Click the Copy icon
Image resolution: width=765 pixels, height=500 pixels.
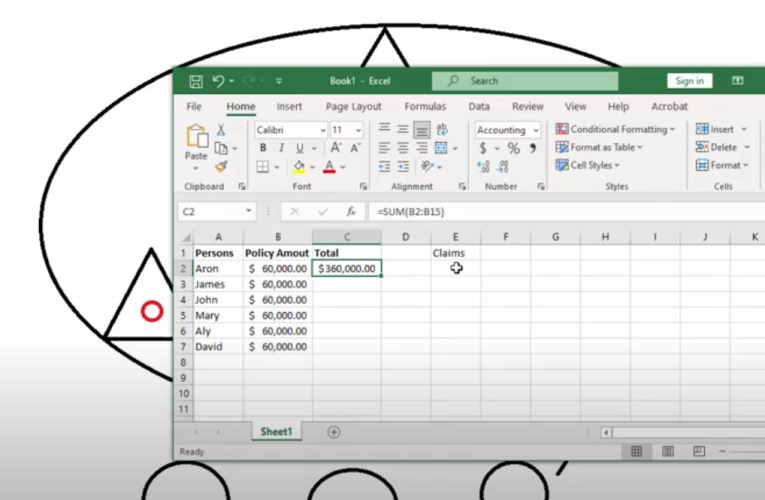(x=221, y=148)
